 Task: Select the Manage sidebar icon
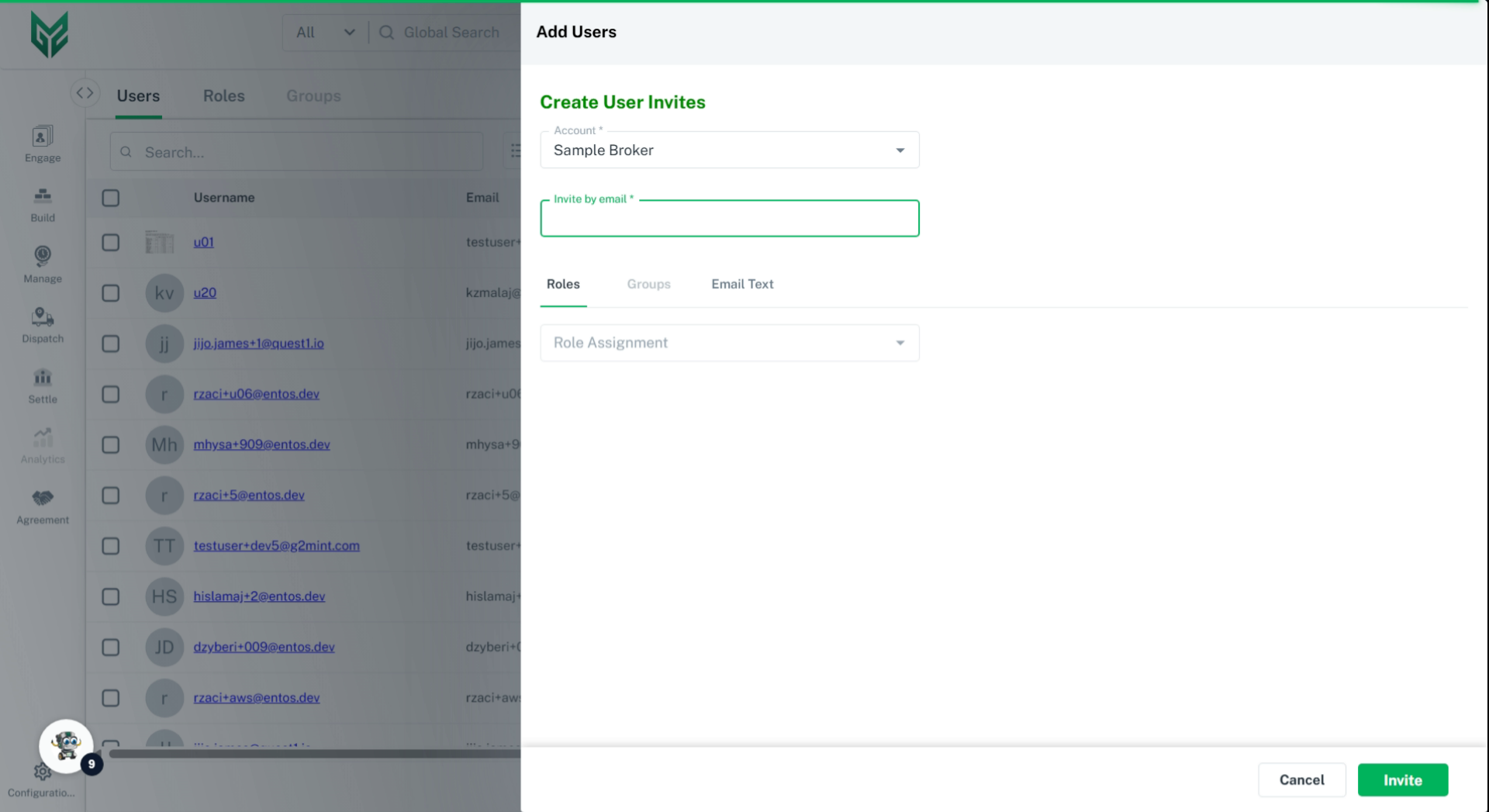click(x=43, y=257)
